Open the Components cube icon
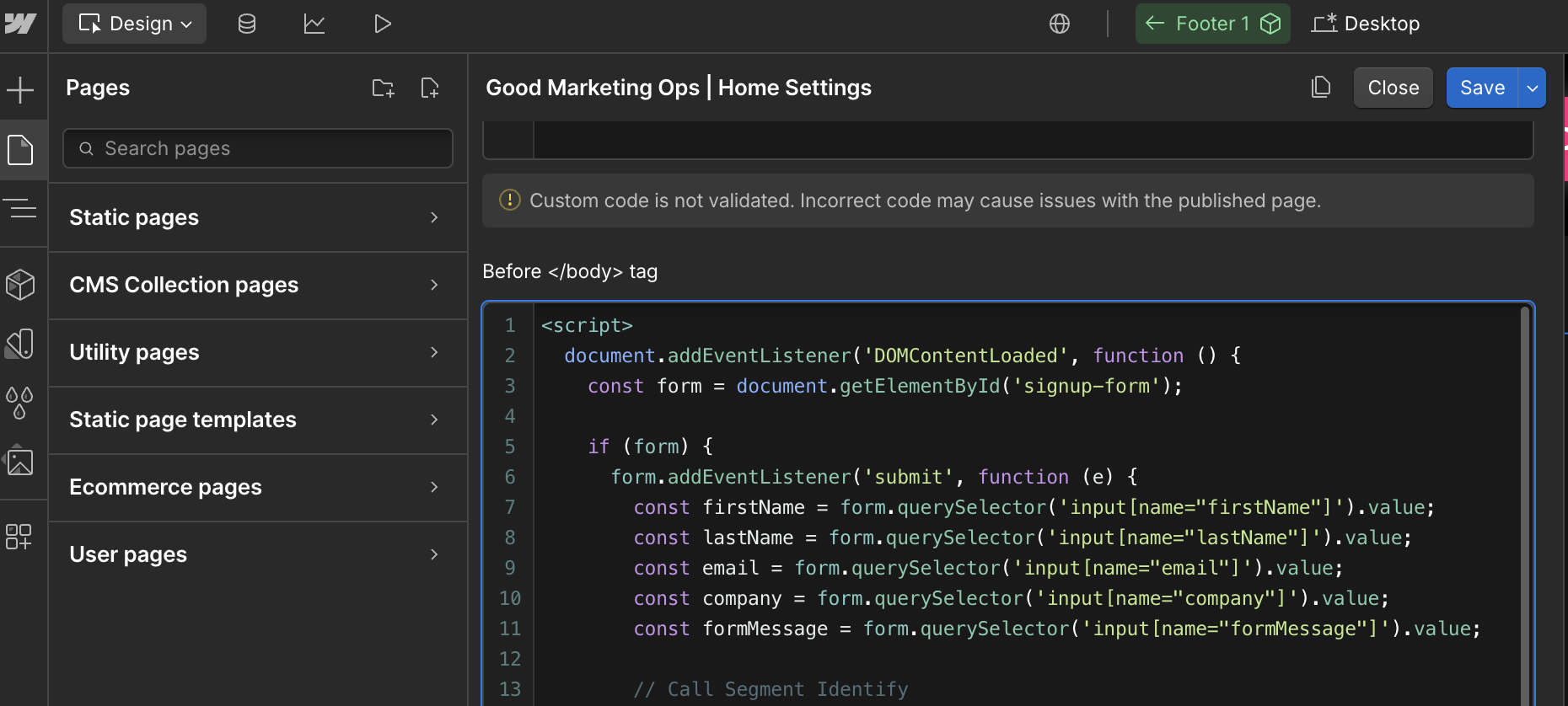This screenshot has height=706, width=1568. click(20, 285)
